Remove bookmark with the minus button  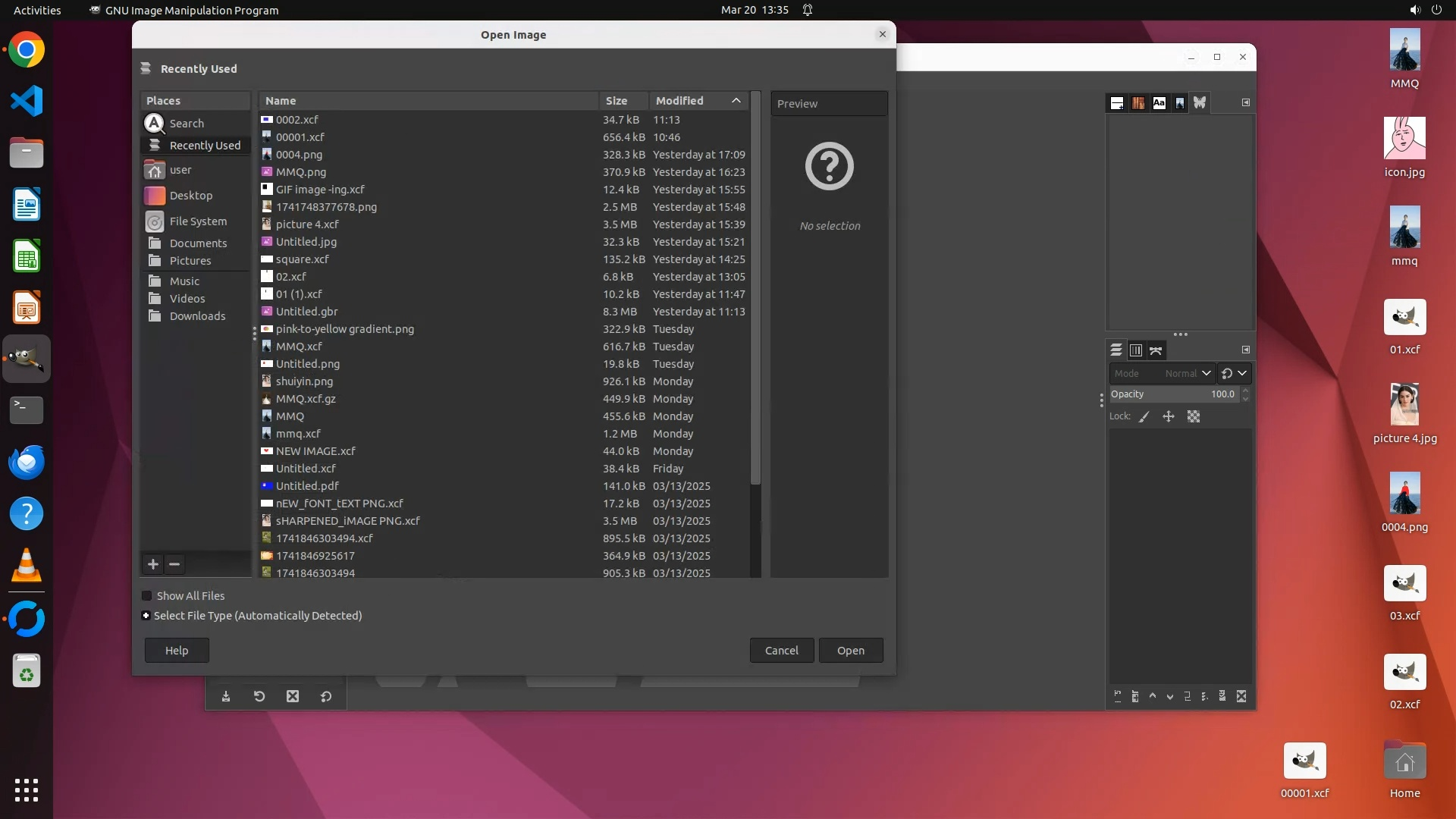(x=174, y=564)
